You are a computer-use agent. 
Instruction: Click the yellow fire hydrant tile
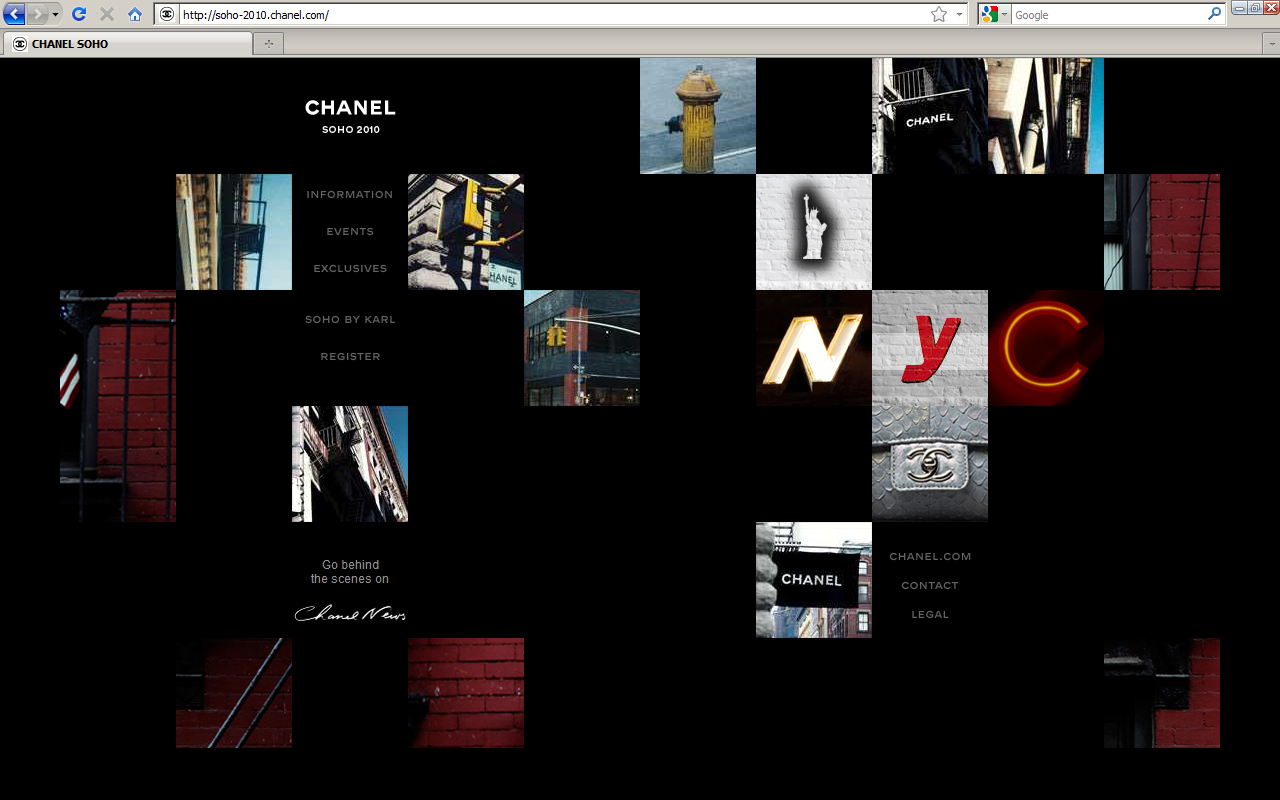click(x=698, y=116)
